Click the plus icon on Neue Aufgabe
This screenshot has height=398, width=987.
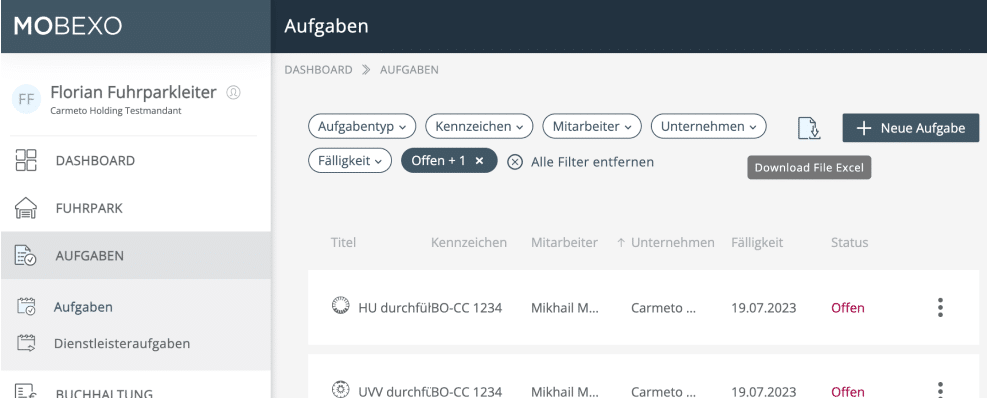pos(864,128)
